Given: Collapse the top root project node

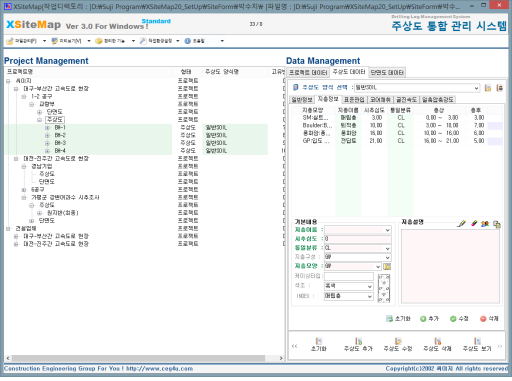Looking at the screenshot, I should (8, 81).
